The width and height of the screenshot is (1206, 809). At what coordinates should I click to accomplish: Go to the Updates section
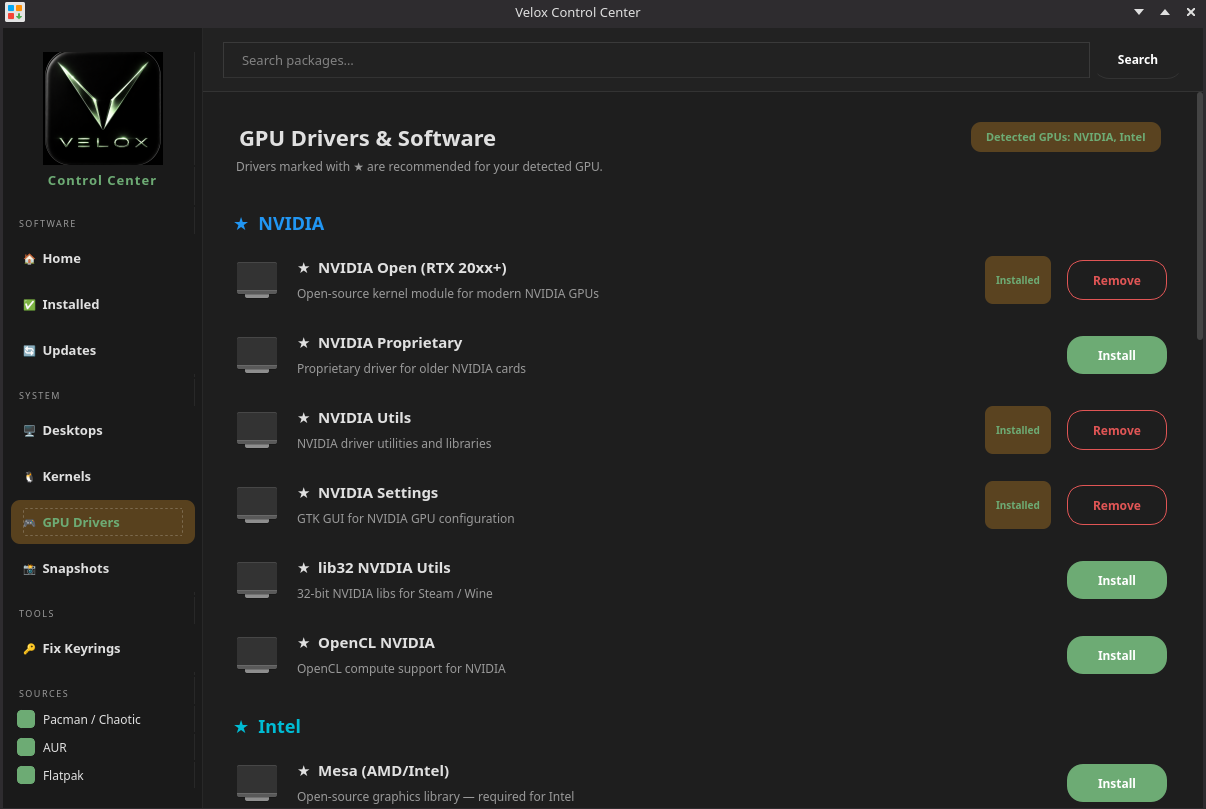click(103, 350)
